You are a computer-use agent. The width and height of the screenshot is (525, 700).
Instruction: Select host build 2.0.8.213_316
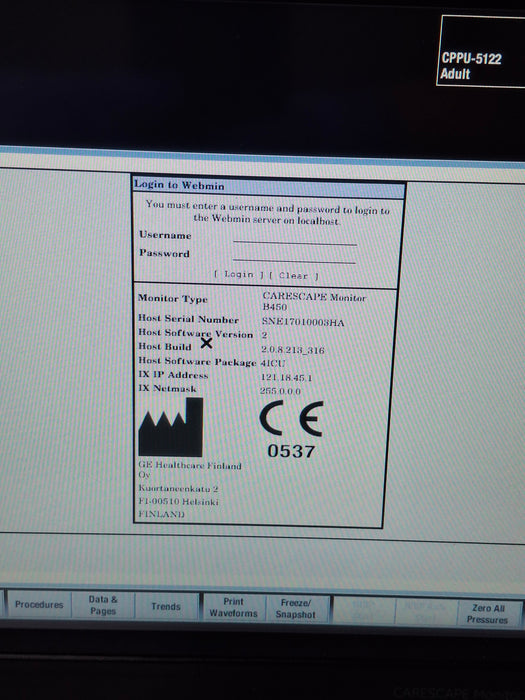pos(293,350)
